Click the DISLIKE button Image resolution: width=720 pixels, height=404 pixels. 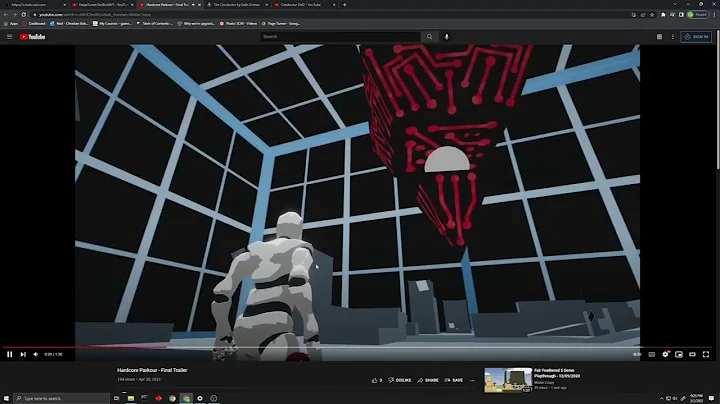399,380
